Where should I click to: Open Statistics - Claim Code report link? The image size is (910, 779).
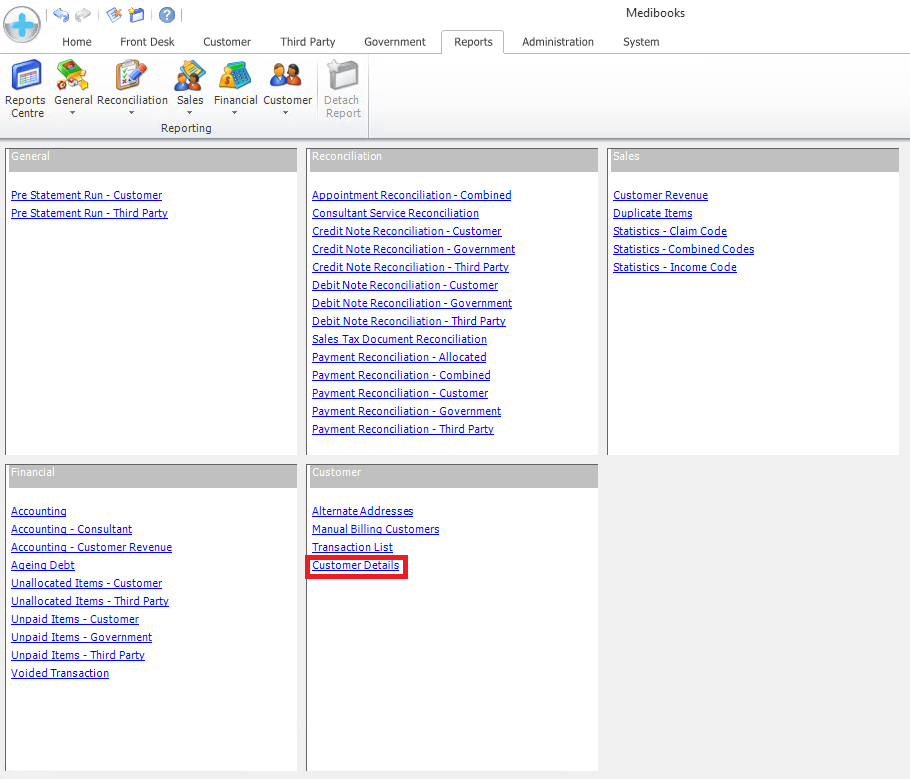pos(669,232)
